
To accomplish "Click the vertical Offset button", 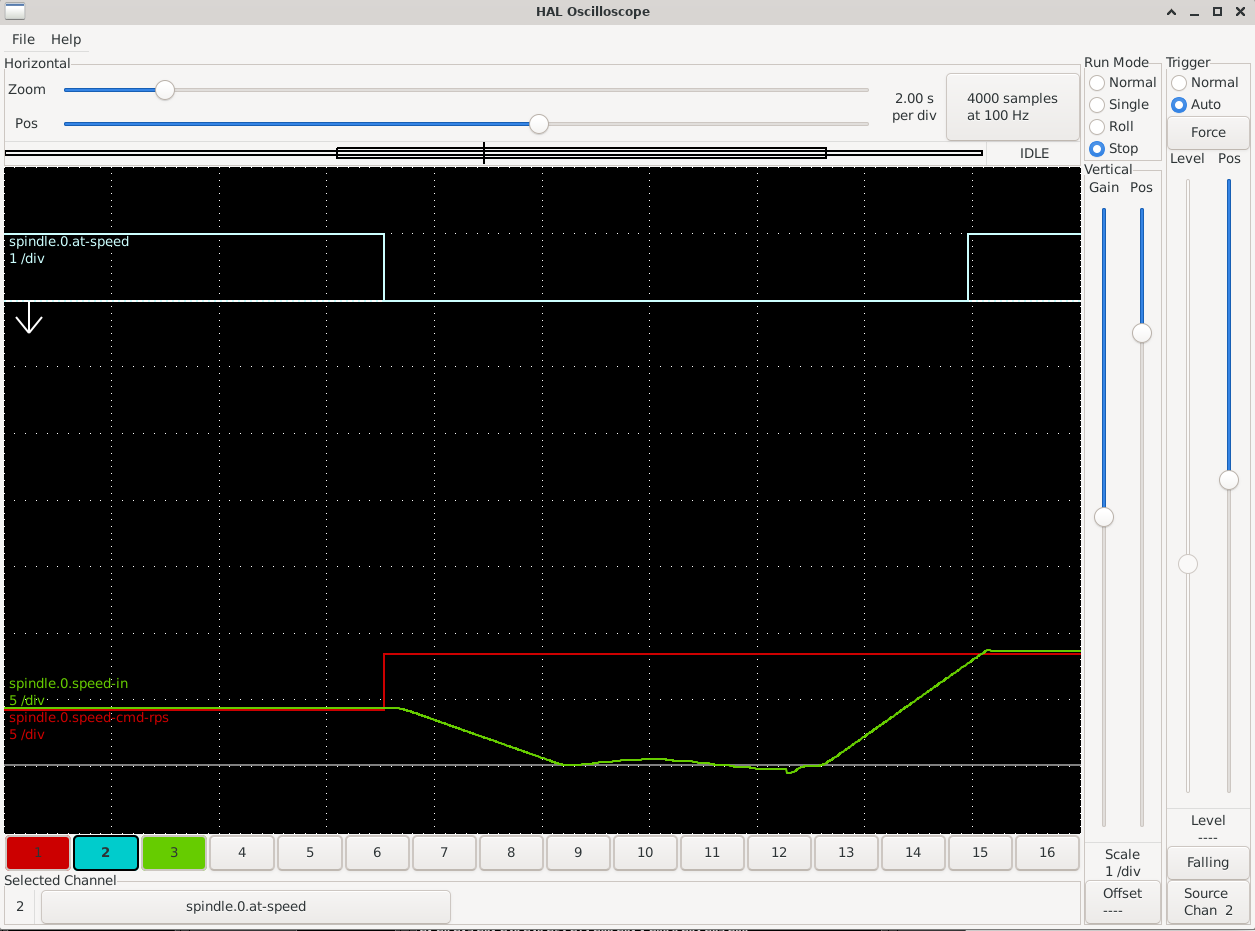I will click(1123, 901).
